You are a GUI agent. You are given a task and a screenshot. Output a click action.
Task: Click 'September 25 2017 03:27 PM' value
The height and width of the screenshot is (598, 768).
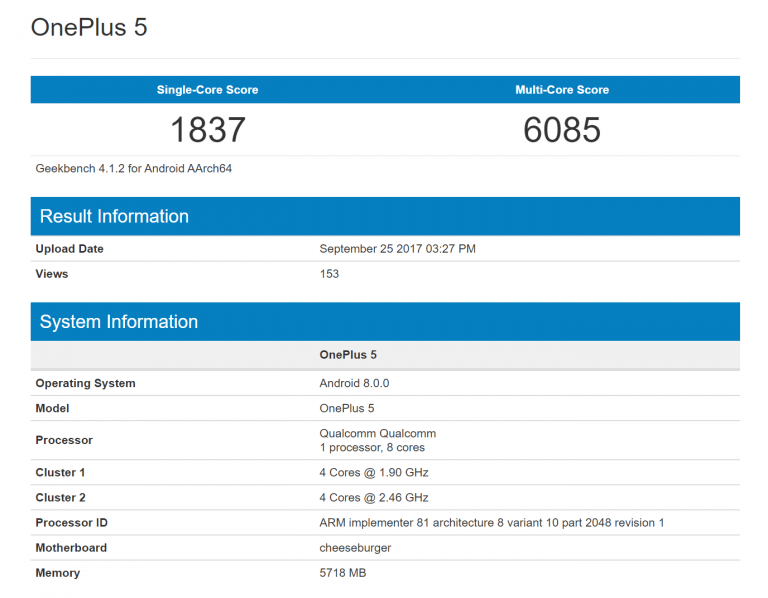point(398,249)
